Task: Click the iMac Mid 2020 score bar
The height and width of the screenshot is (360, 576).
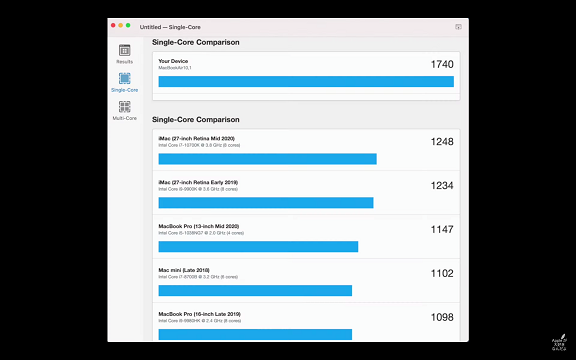Action: tap(267, 159)
